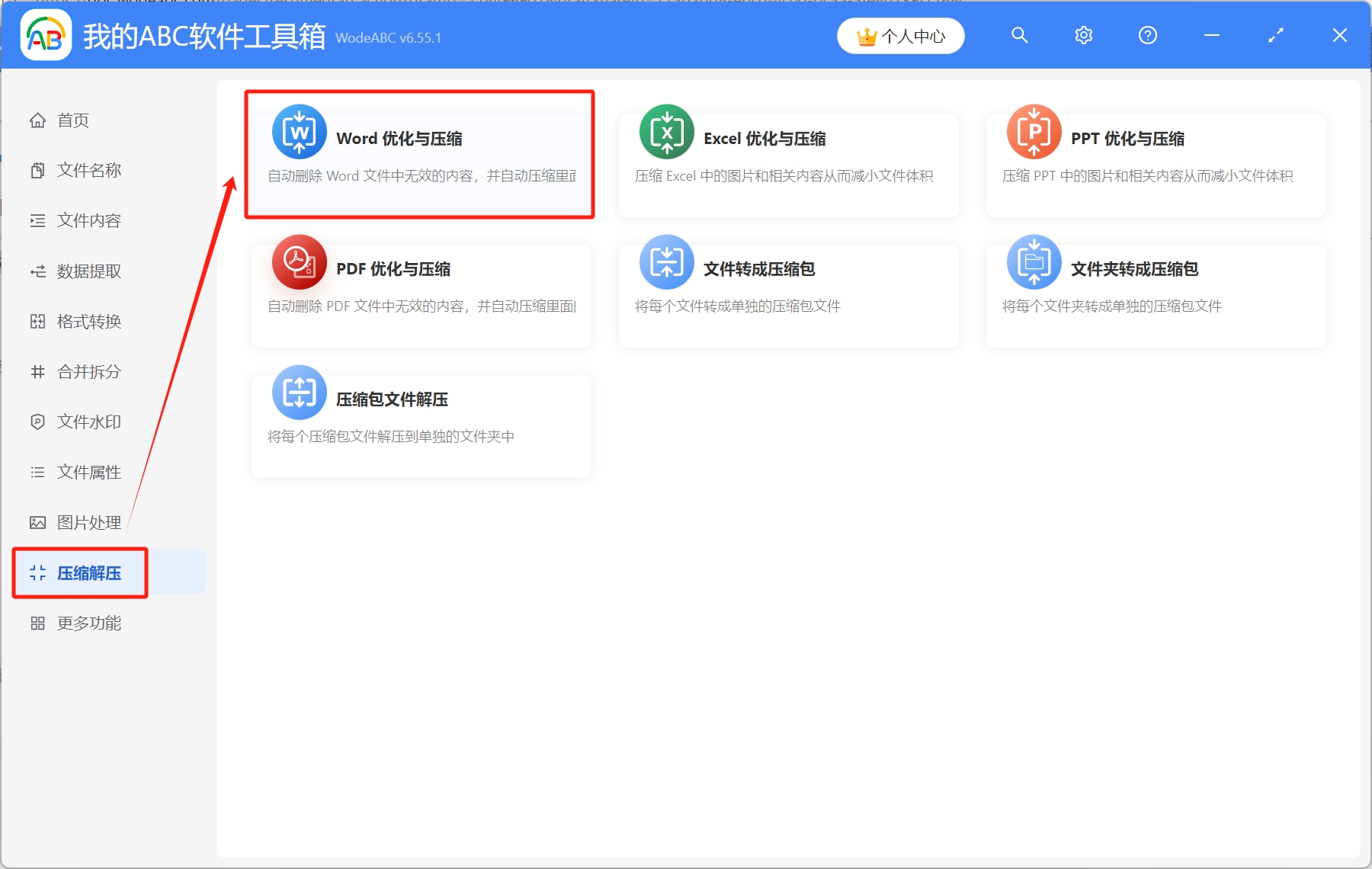Viewport: 1372px width, 869px height.
Task: Click the 我的ABC软件工具箱 title text
Action: [x=204, y=36]
